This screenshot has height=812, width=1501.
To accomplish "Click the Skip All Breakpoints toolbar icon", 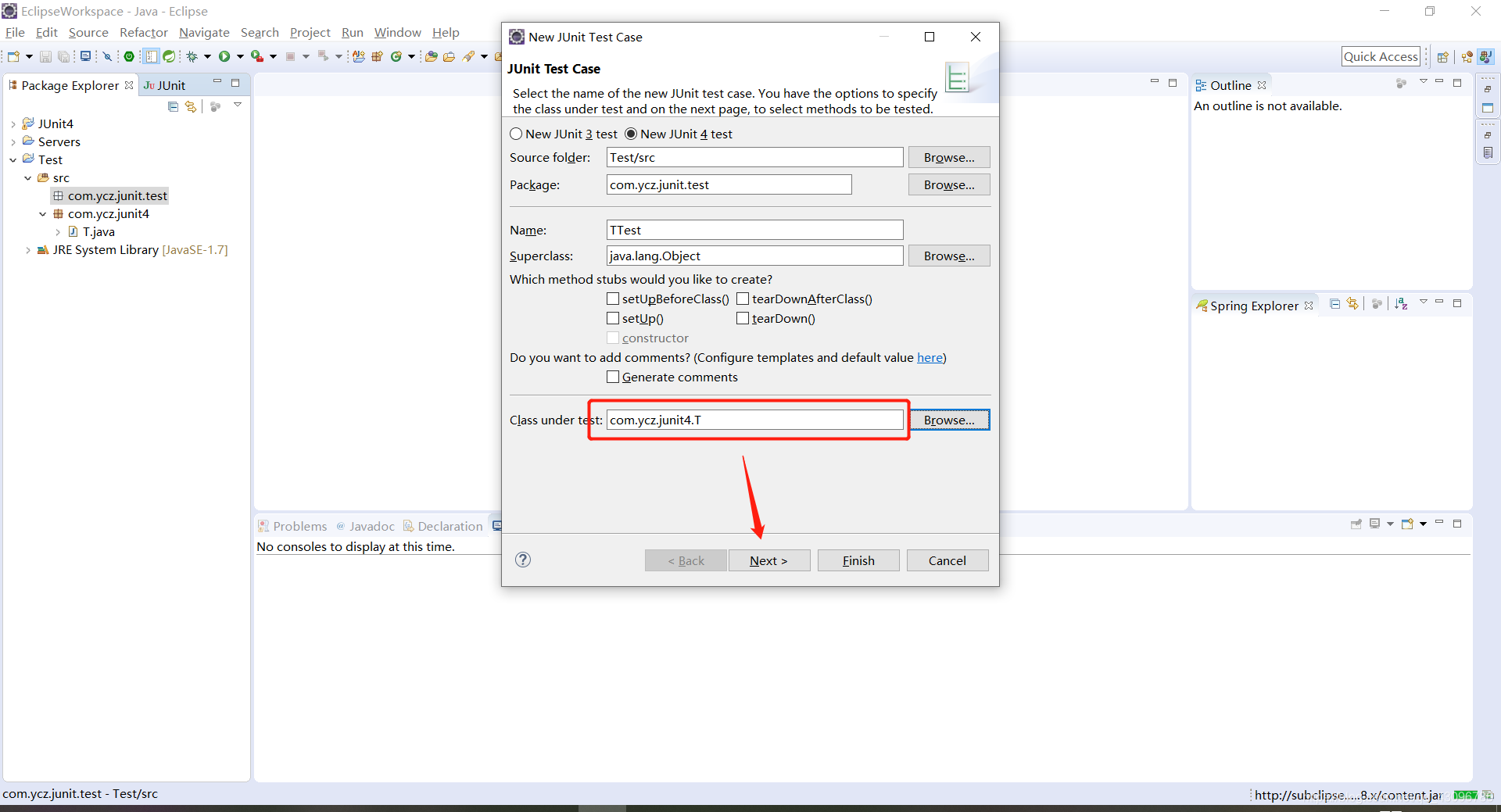I will tap(108, 56).
